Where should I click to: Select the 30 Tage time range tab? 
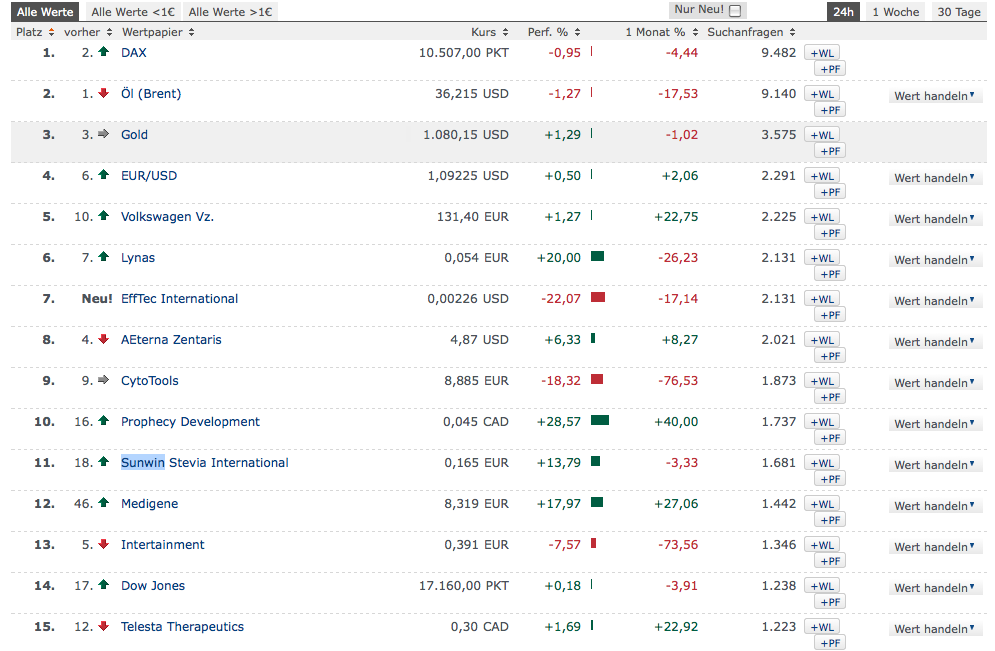959,12
